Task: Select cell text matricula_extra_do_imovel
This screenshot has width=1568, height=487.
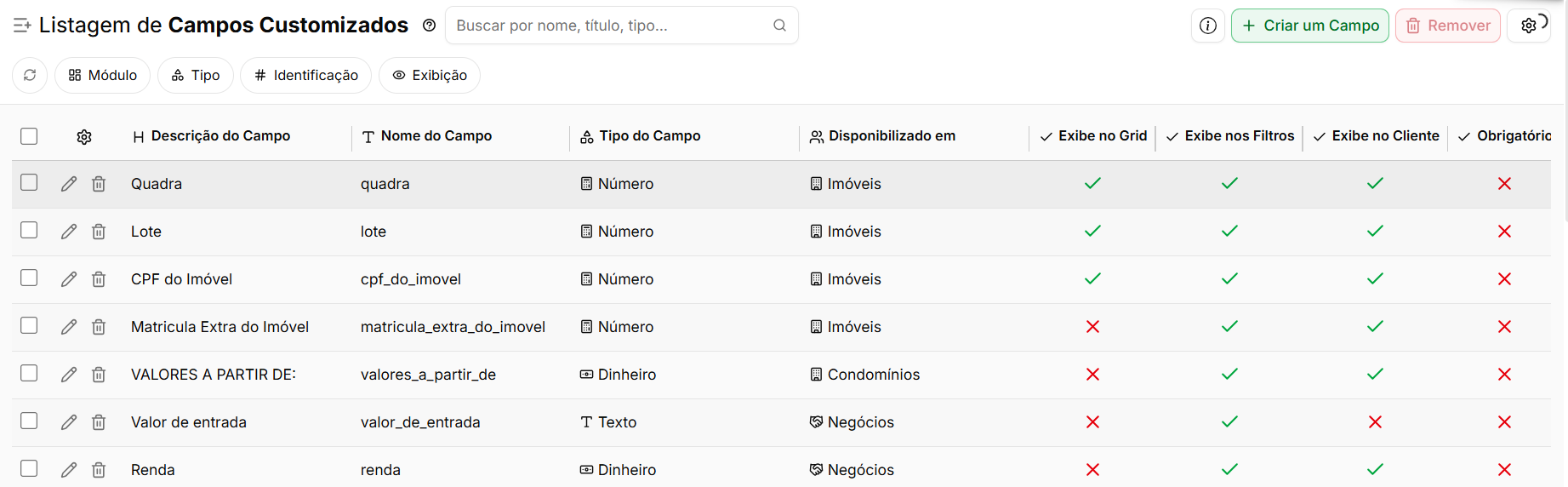Action: 453,327
